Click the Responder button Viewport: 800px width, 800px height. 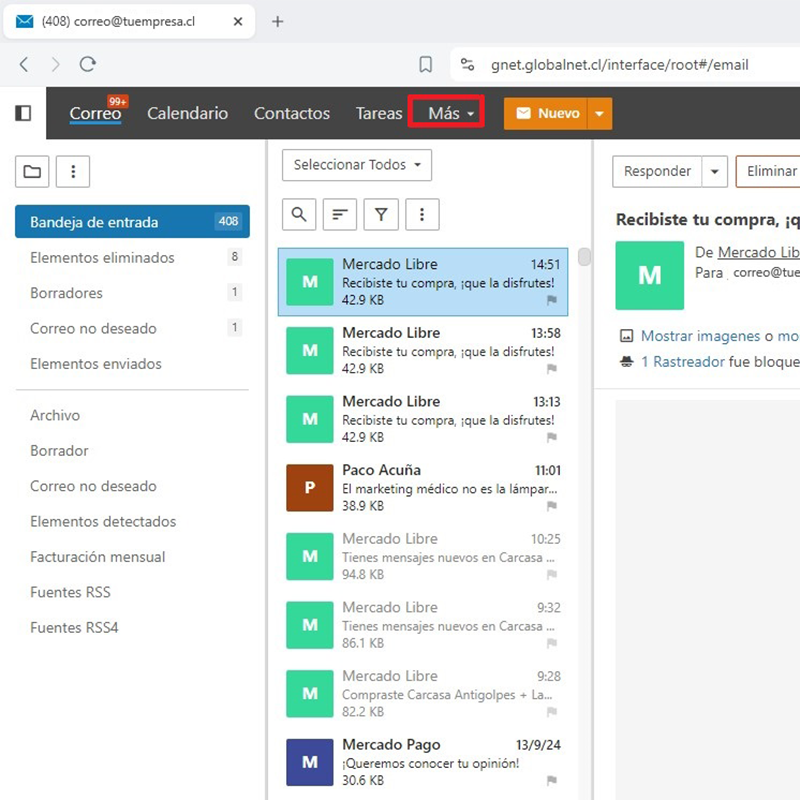tap(657, 171)
